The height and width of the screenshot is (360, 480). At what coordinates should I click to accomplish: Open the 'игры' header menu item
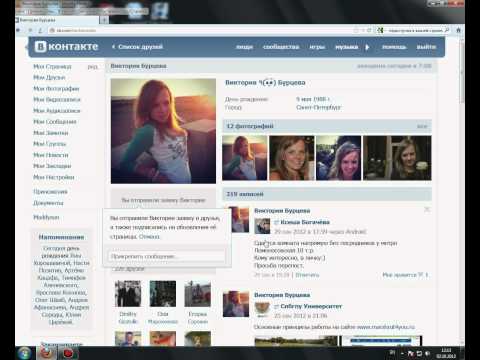[x=317, y=47]
